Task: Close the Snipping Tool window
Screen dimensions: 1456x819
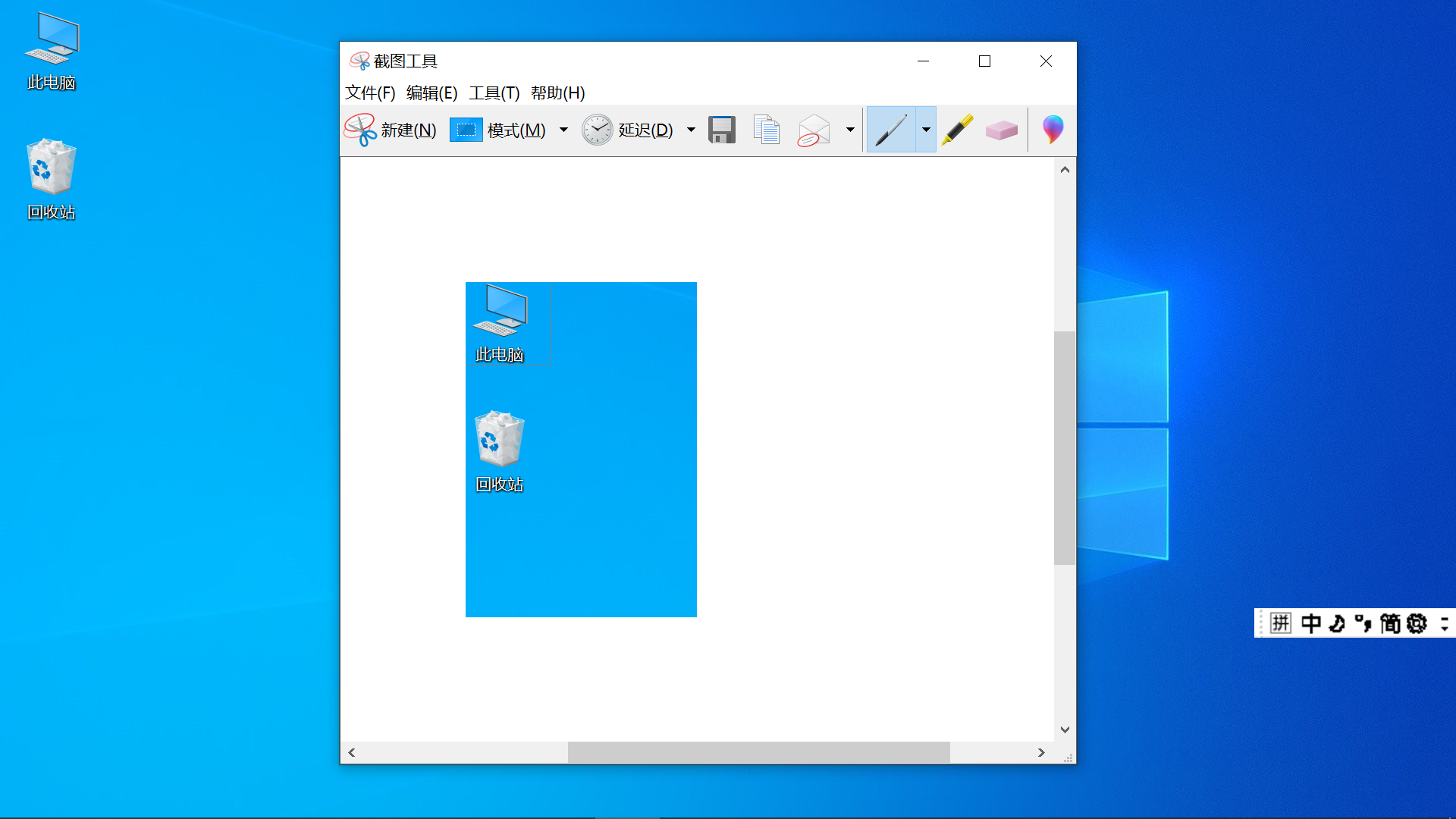Action: pyautogui.click(x=1046, y=61)
